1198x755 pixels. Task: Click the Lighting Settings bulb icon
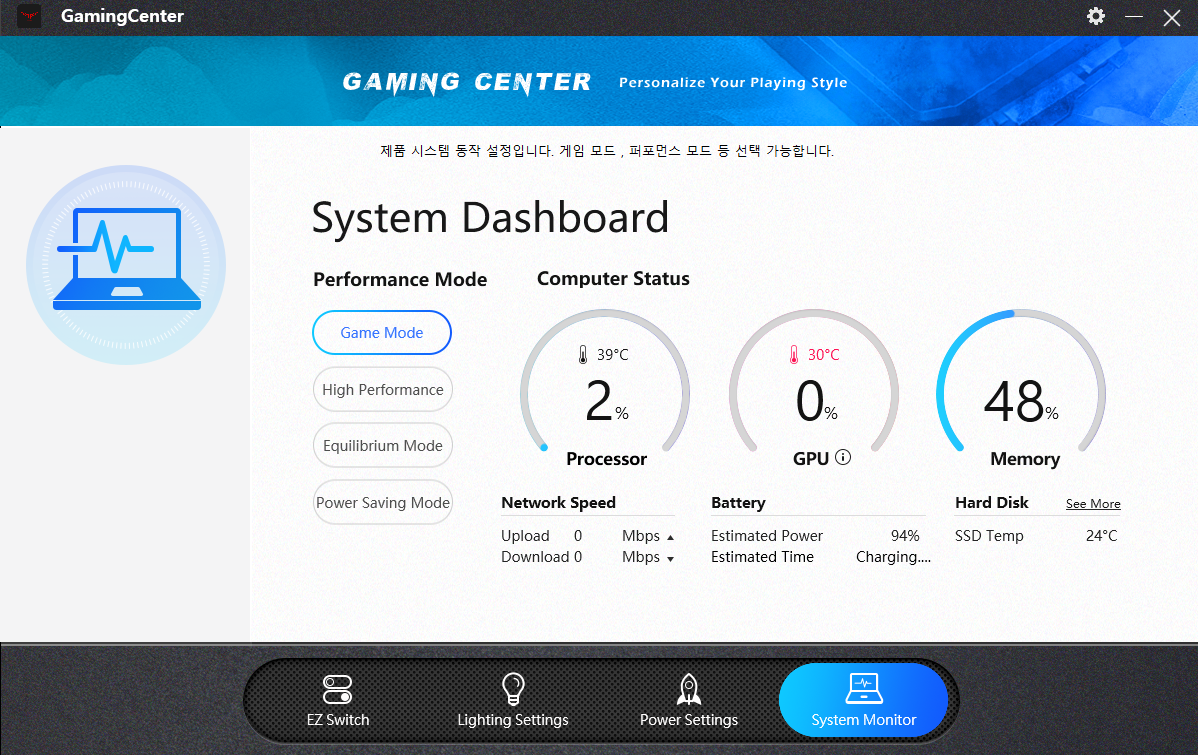click(513, 689)
